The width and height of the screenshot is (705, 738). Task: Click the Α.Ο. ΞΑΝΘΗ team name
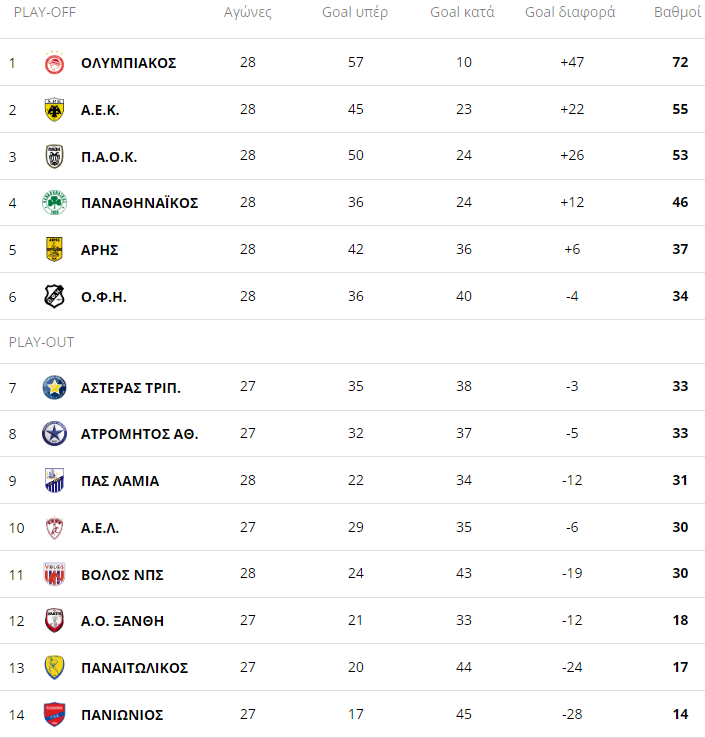point(122,621)
